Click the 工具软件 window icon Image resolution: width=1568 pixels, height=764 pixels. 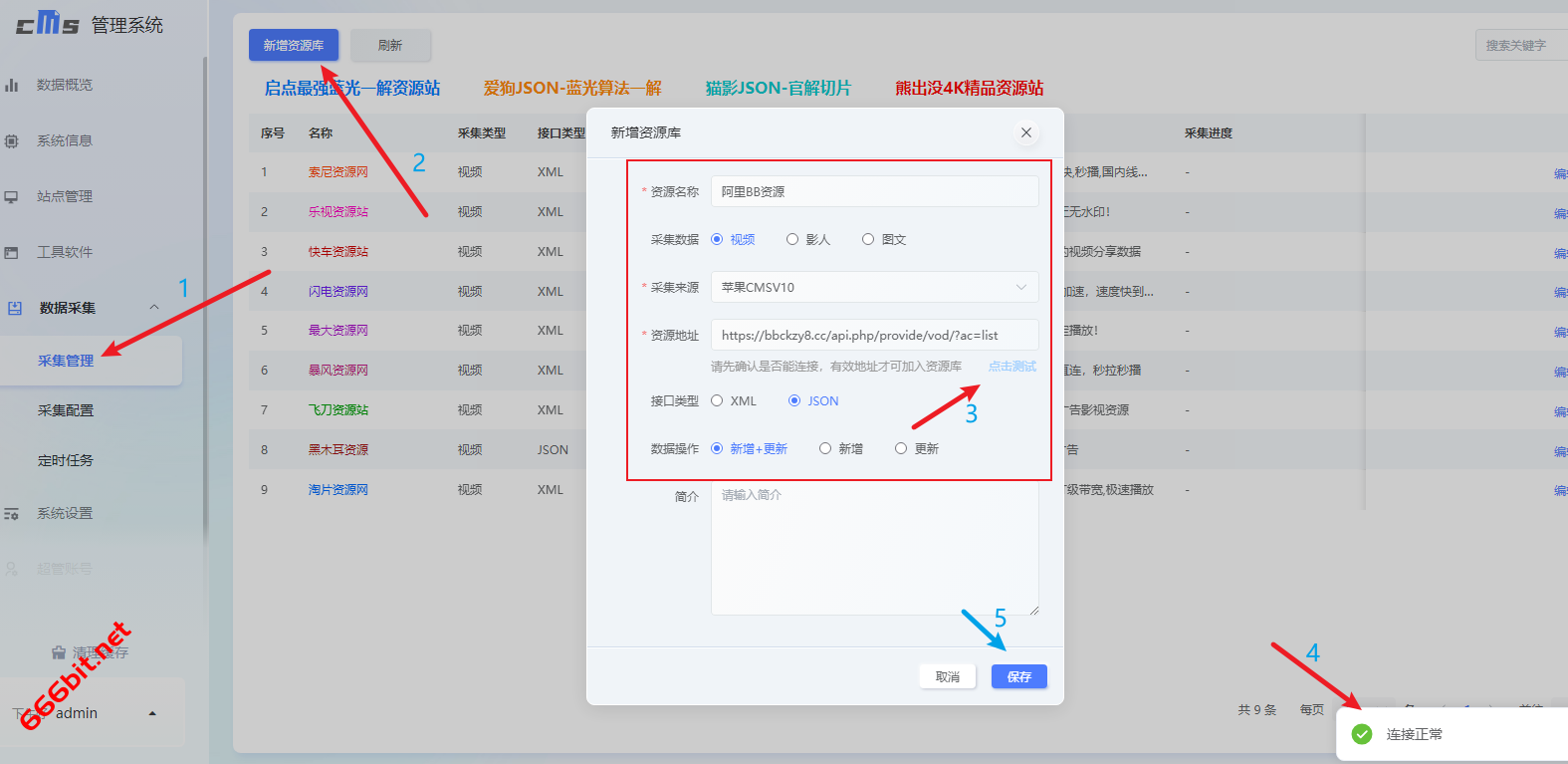pos(12,252)
